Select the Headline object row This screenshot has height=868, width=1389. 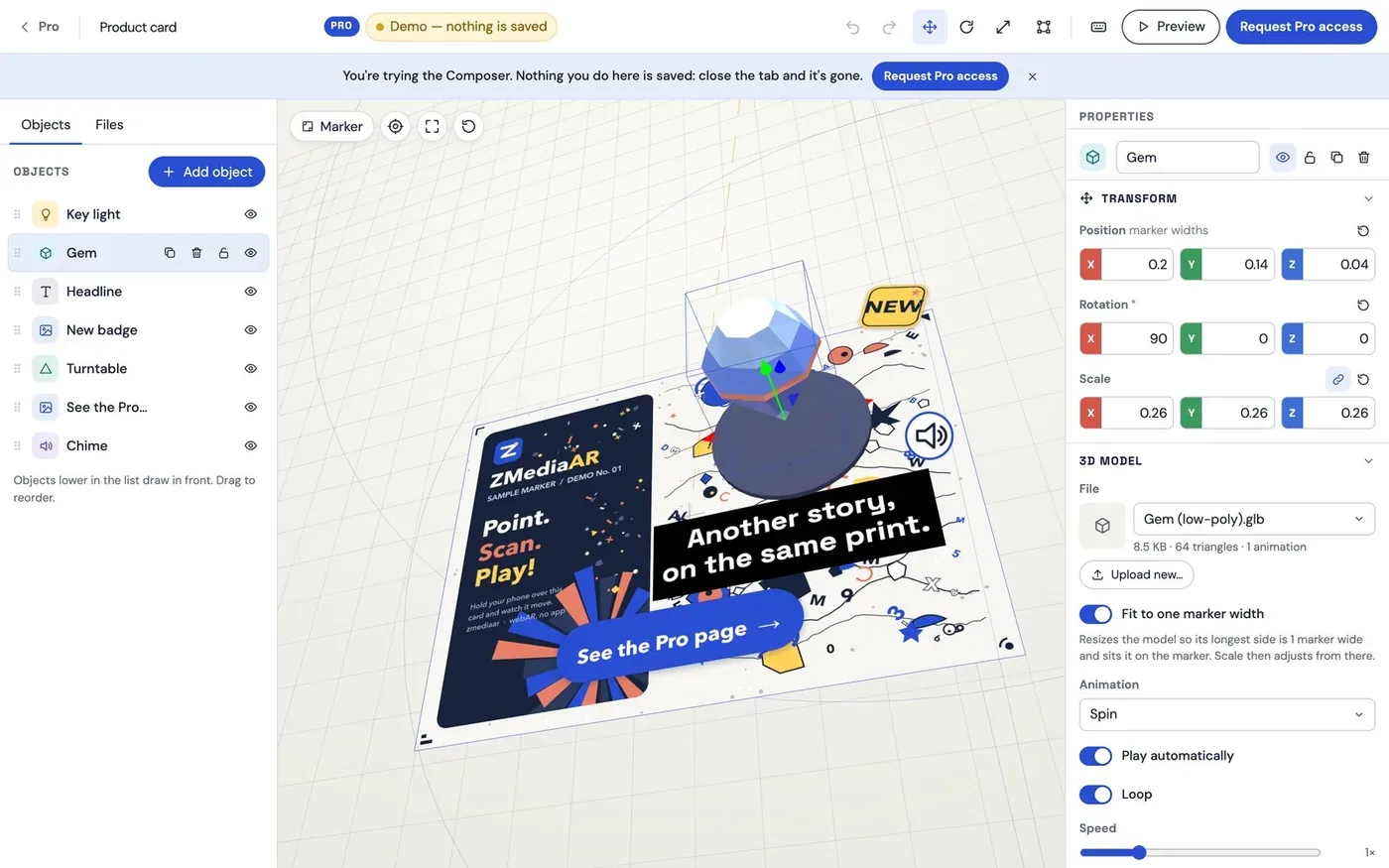(x=138, y=292)
